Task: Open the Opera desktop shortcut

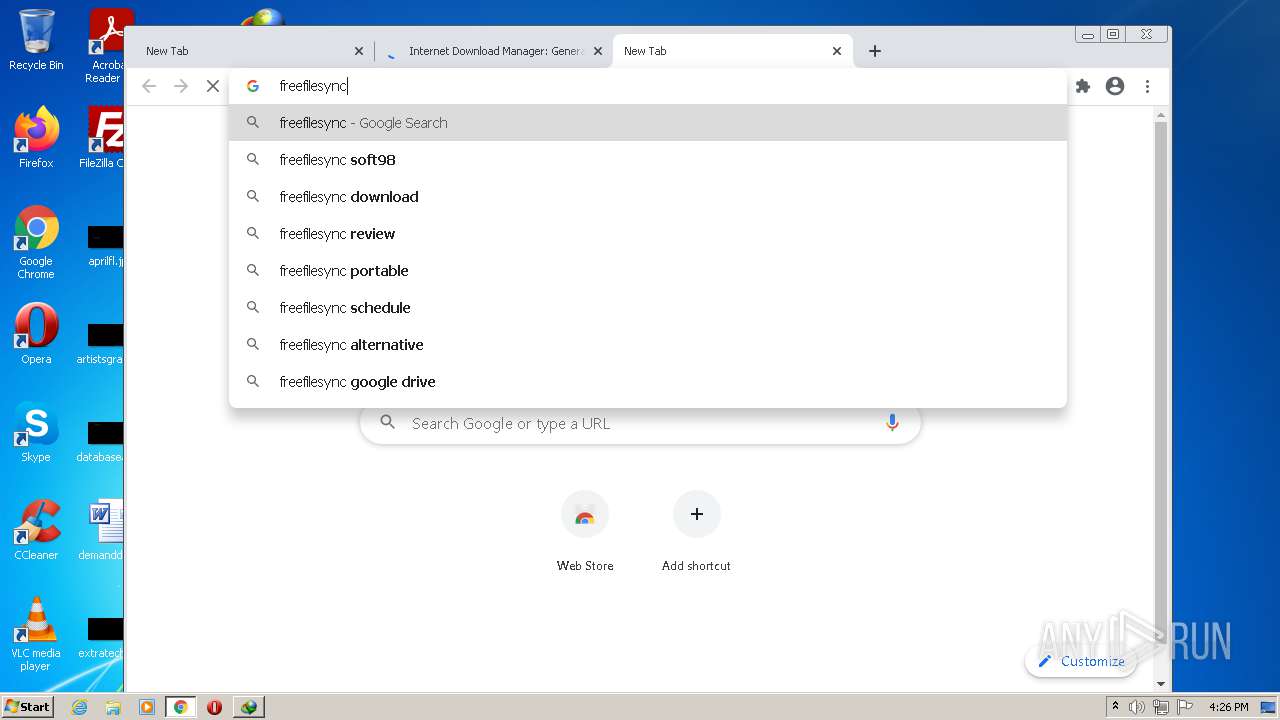Action: [36, 334]
